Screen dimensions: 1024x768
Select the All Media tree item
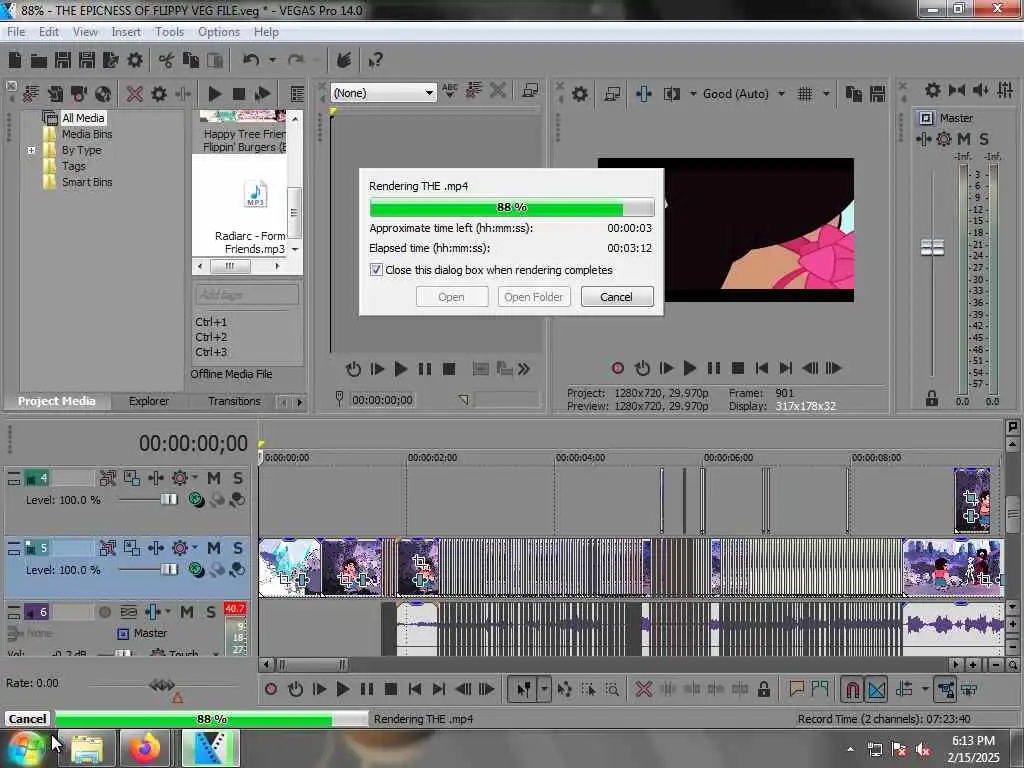click(x=83, y=118)
